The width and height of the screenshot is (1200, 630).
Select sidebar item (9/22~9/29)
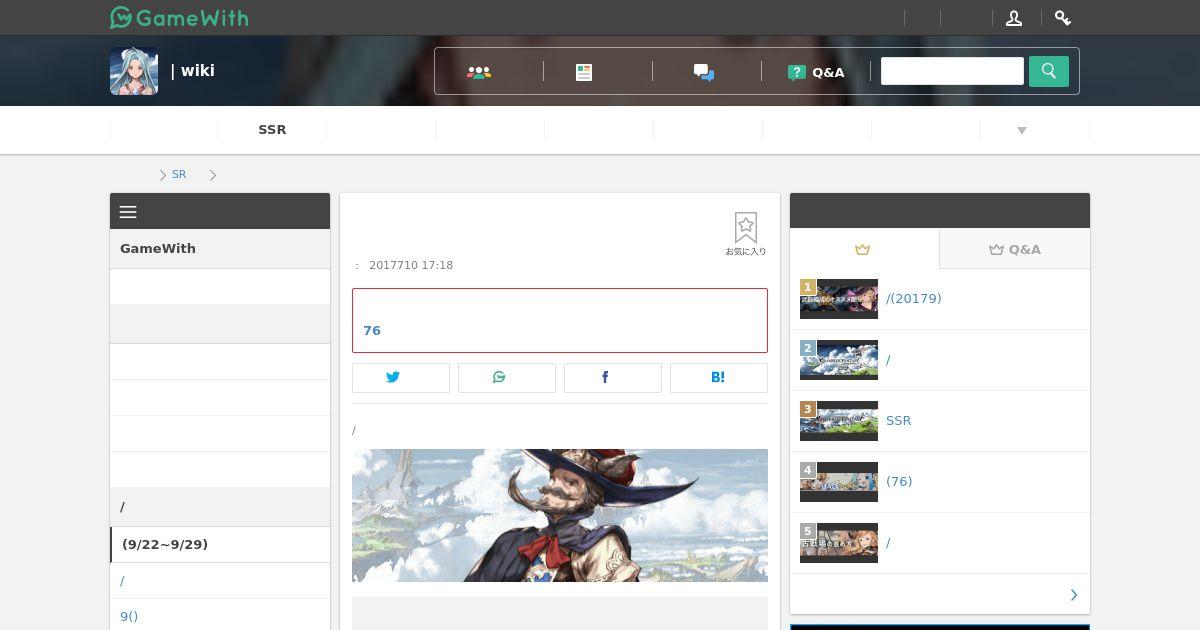[x=220, y=545]
